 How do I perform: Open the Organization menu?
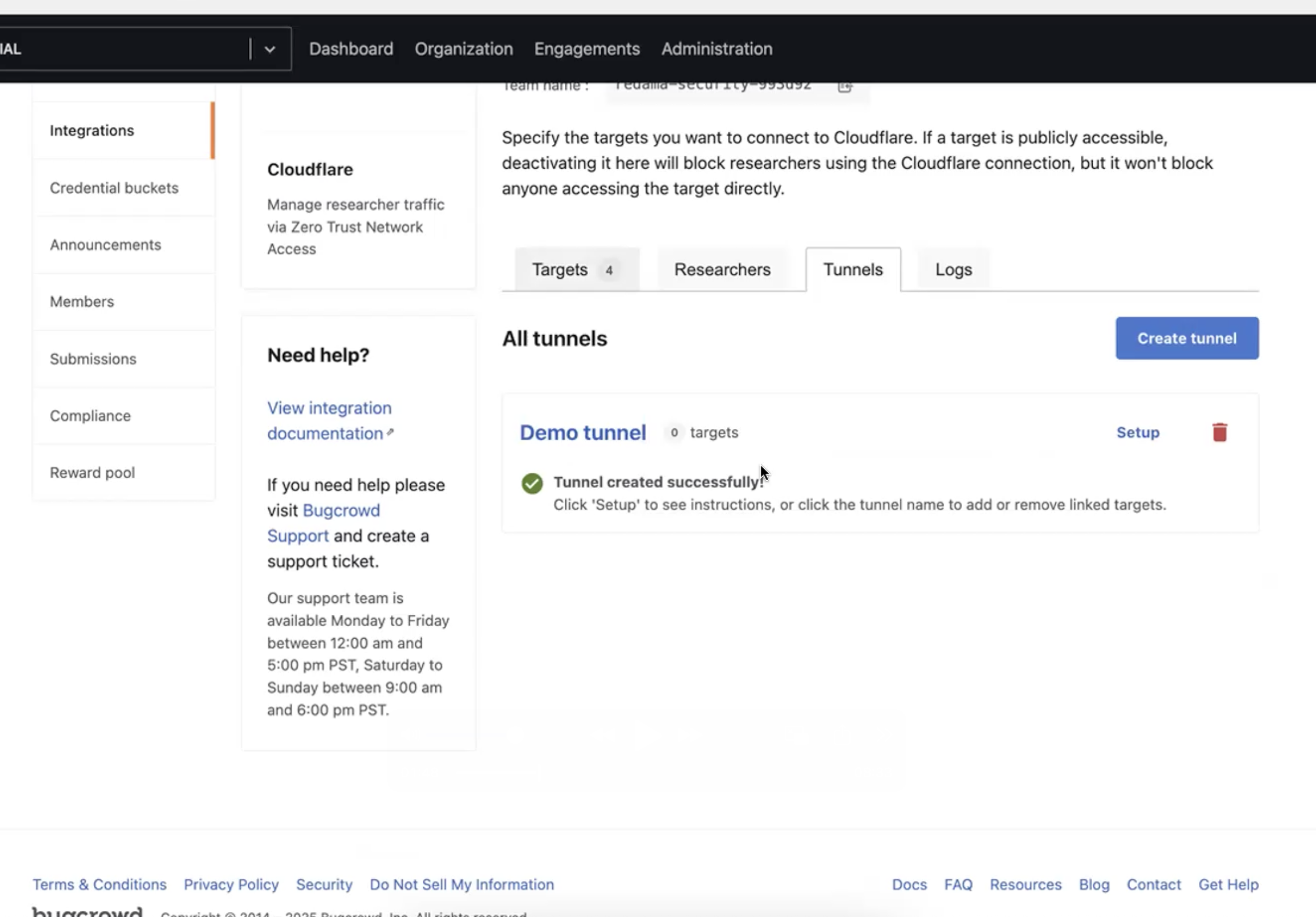[464, 49]
